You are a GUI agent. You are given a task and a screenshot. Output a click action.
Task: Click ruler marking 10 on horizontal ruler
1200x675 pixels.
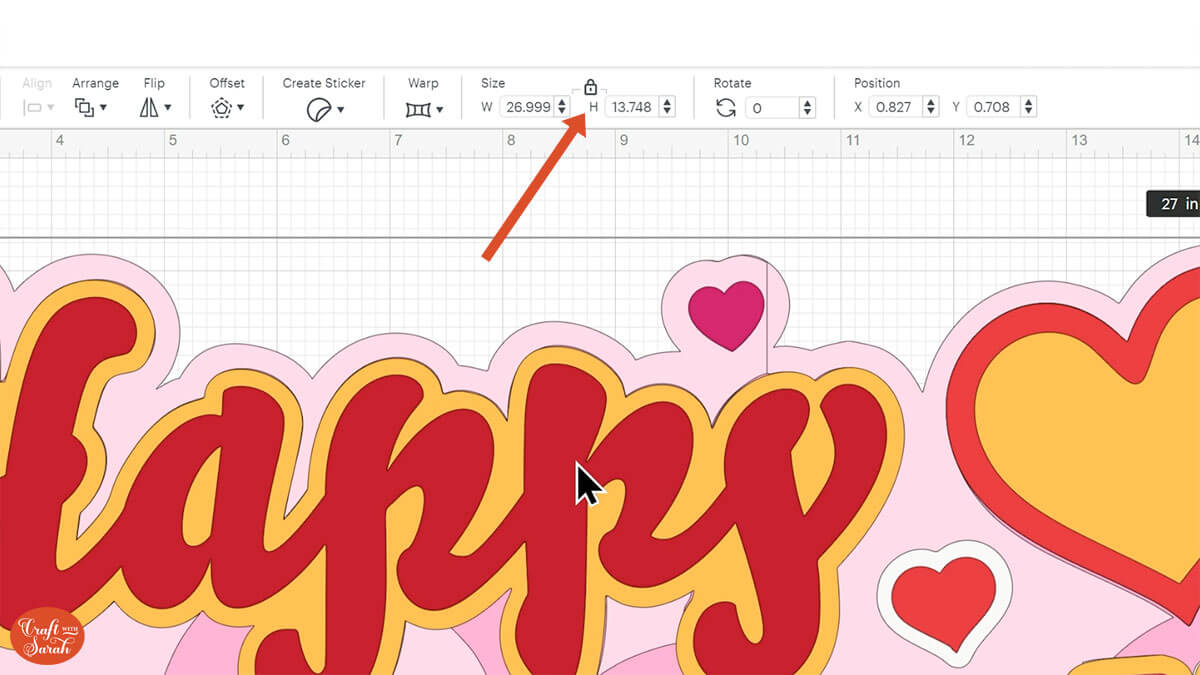coord(740,141)
